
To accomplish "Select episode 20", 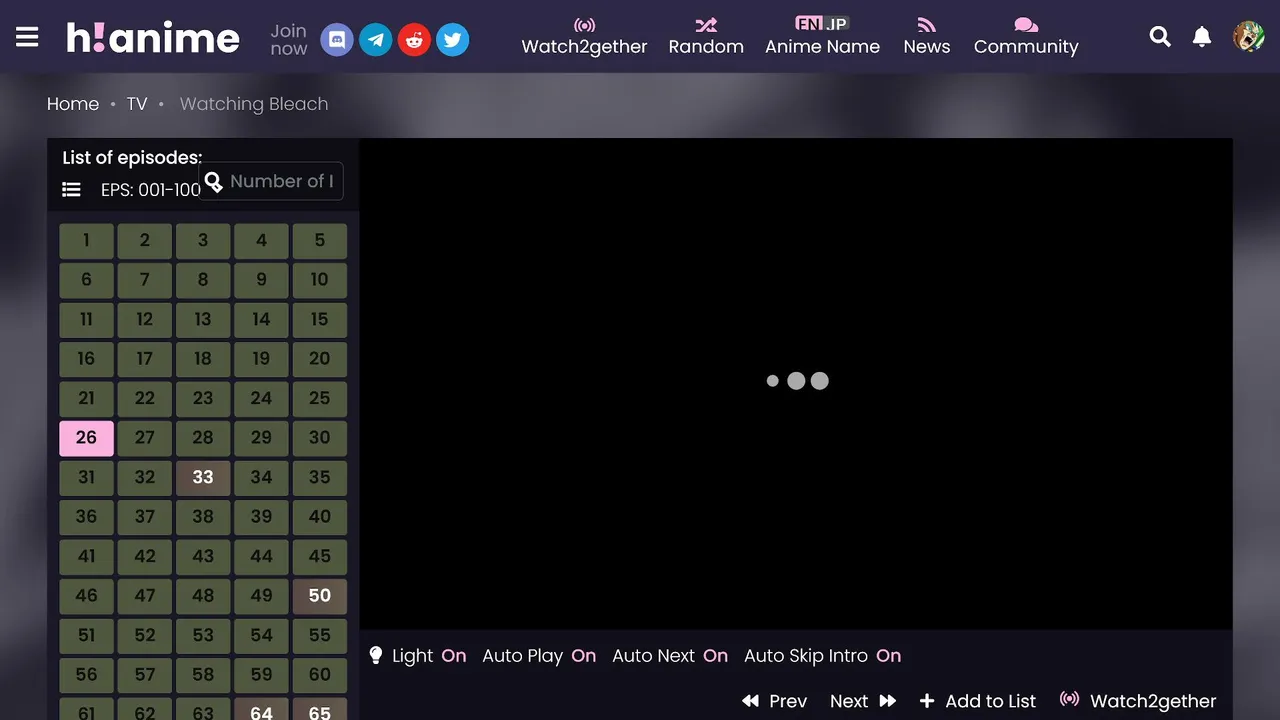I will tap(320, 359).
